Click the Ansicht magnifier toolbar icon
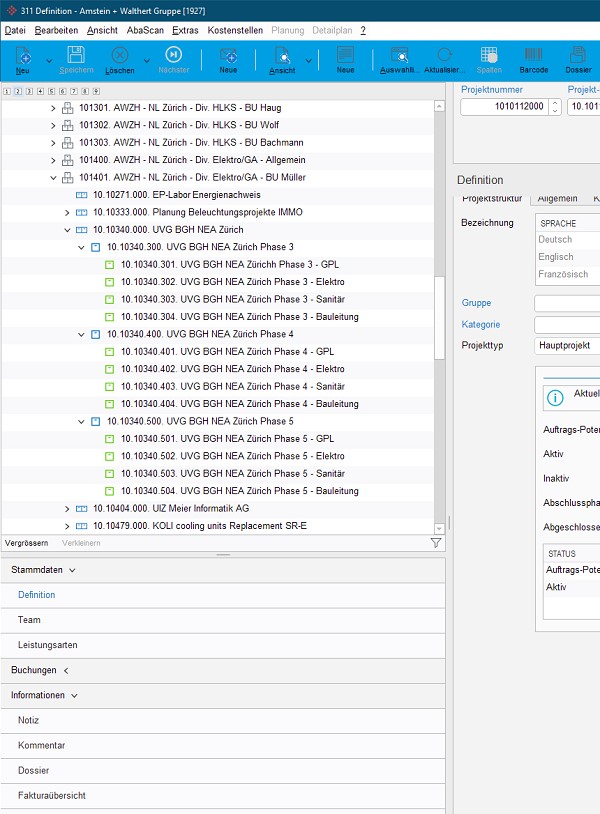This screenshot has height=814, width=600. [x=281, y=57]
